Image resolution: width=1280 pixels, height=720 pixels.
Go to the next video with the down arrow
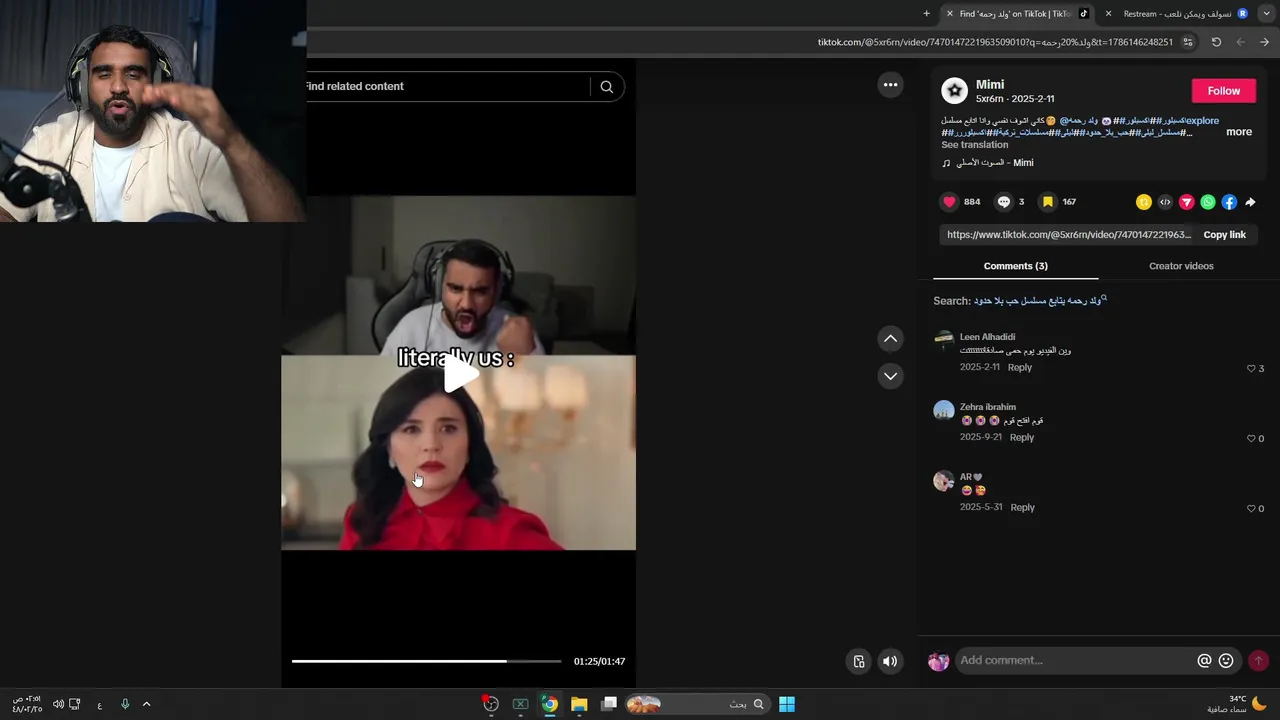click(890, 376)
